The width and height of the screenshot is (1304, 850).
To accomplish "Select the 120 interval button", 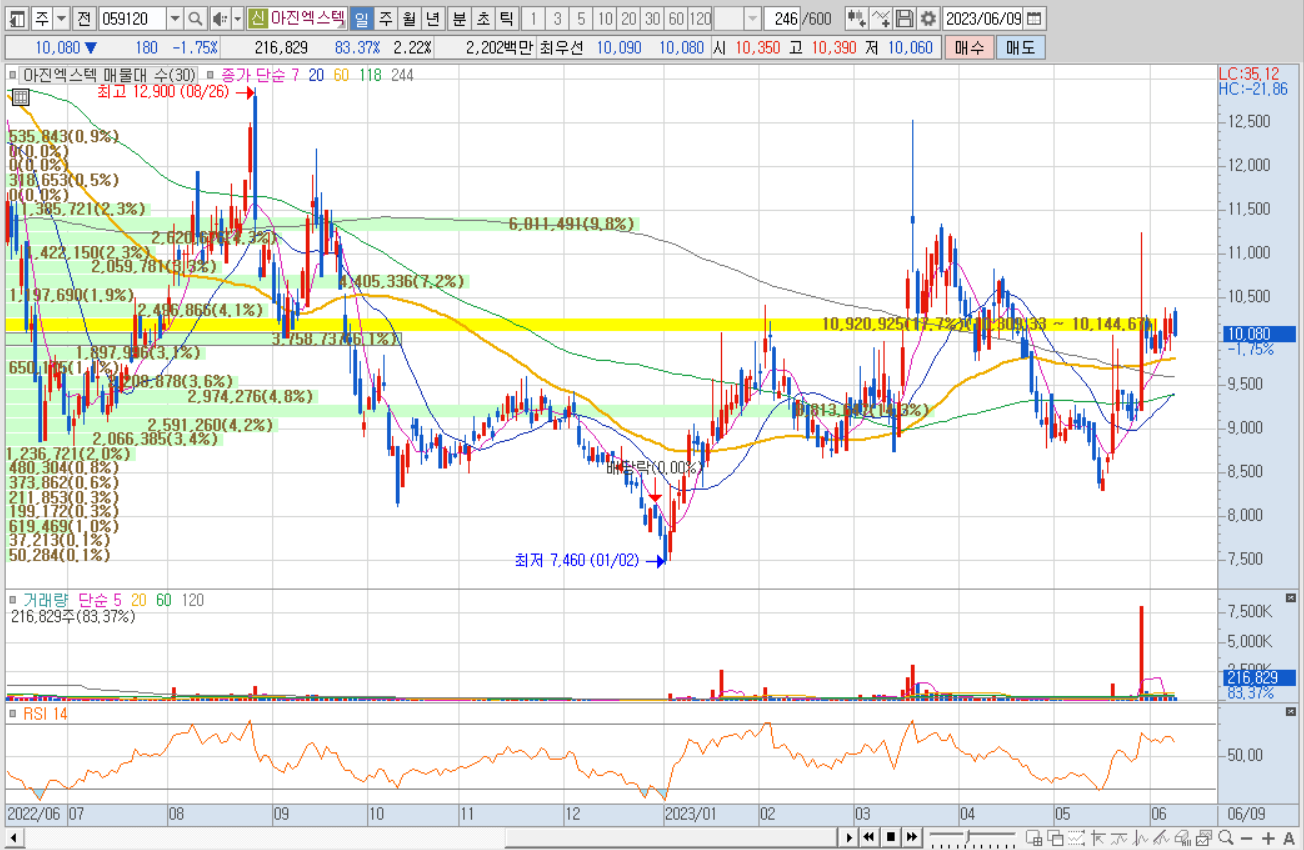I will click(700, 18).
